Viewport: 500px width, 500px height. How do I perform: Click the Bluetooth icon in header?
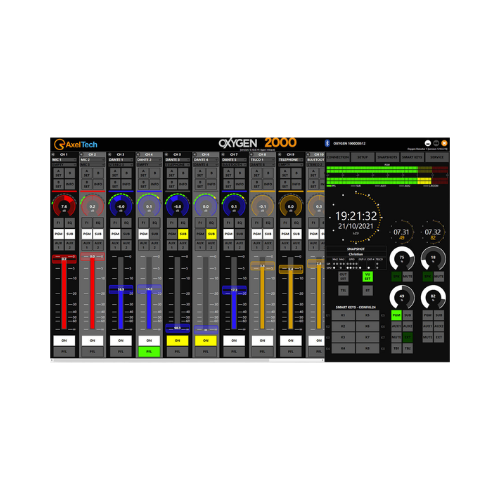point(327,143)
